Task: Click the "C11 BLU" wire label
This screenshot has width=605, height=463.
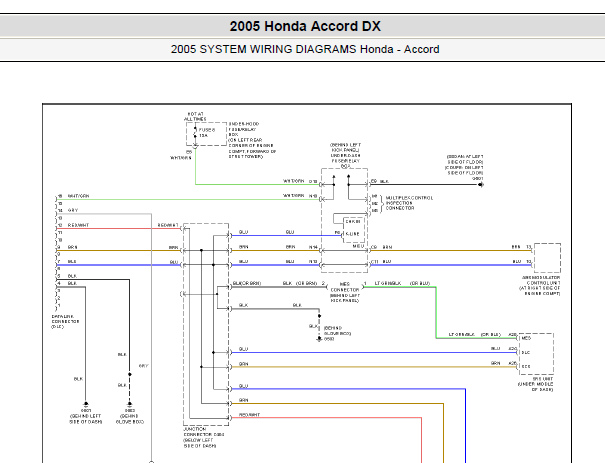Action: [381, 262]
